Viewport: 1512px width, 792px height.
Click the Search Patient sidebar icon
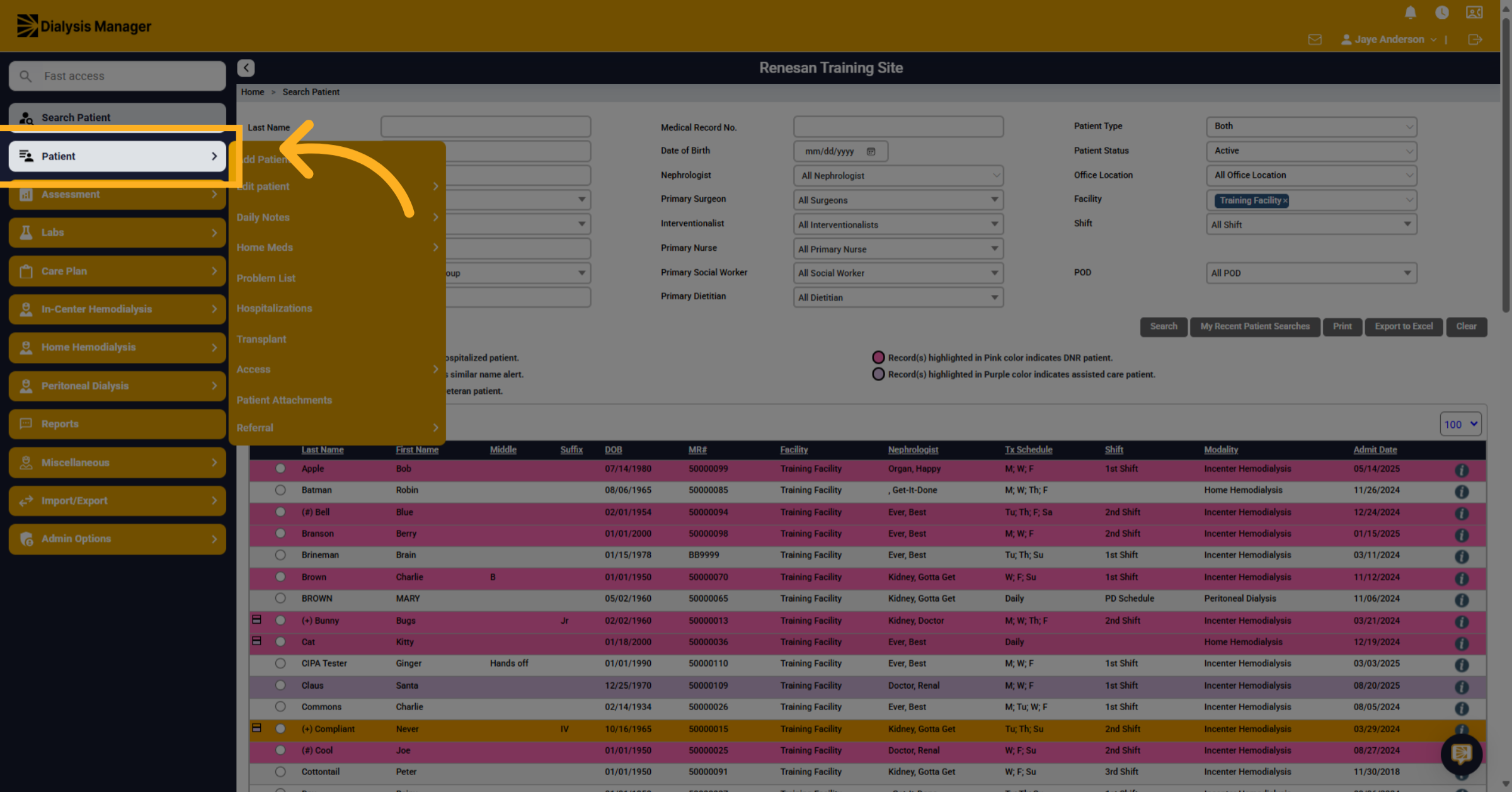point(26,118)
